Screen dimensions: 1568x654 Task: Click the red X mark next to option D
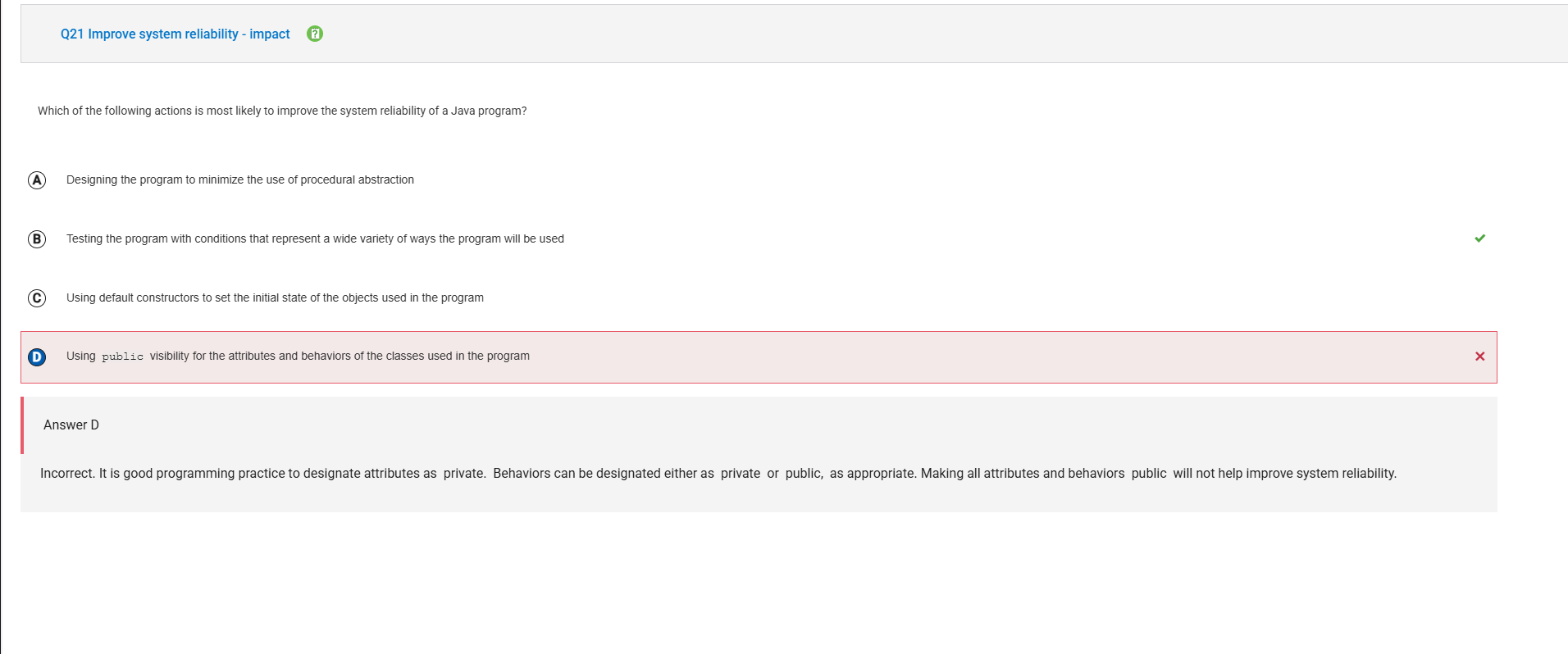click(1479, 356)
